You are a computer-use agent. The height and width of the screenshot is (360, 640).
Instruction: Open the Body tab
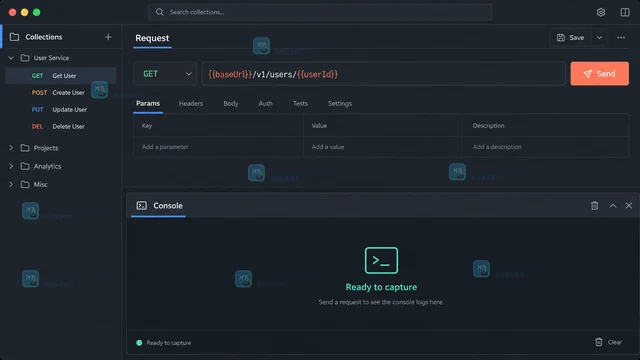coord(231,104)
